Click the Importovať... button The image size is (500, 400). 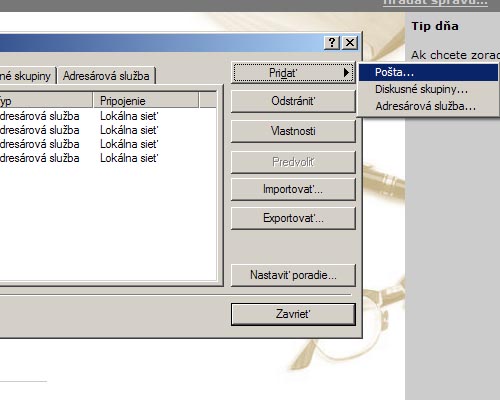293,189
